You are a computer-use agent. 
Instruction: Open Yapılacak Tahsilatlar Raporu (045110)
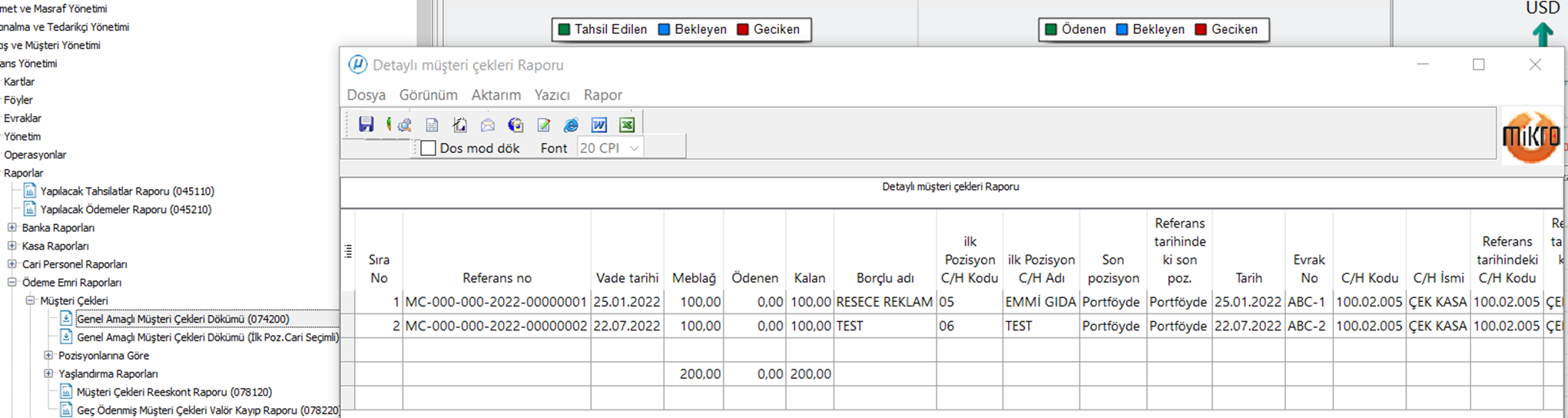pyautogui.click(x=127, y=191)
